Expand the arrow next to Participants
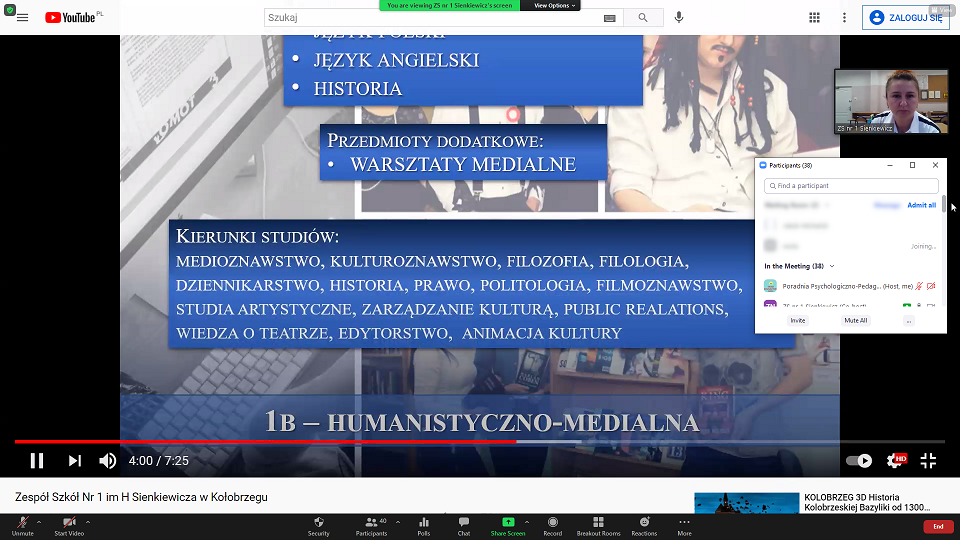 398,522
